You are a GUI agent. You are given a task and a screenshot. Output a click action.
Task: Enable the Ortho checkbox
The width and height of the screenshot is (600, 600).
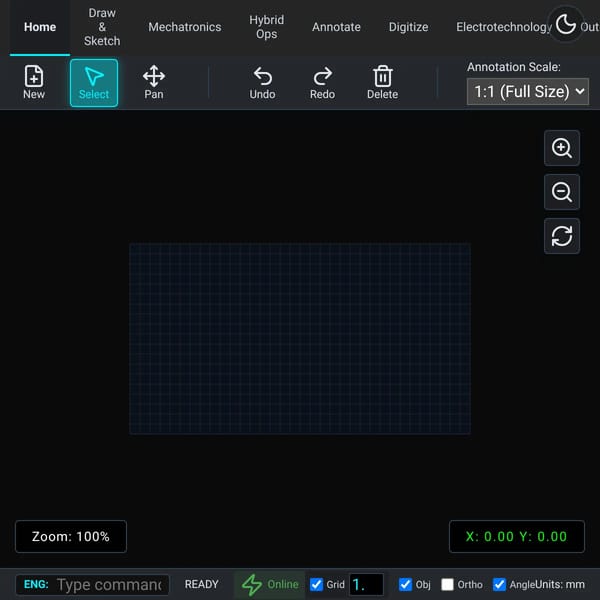pos(447,584)
